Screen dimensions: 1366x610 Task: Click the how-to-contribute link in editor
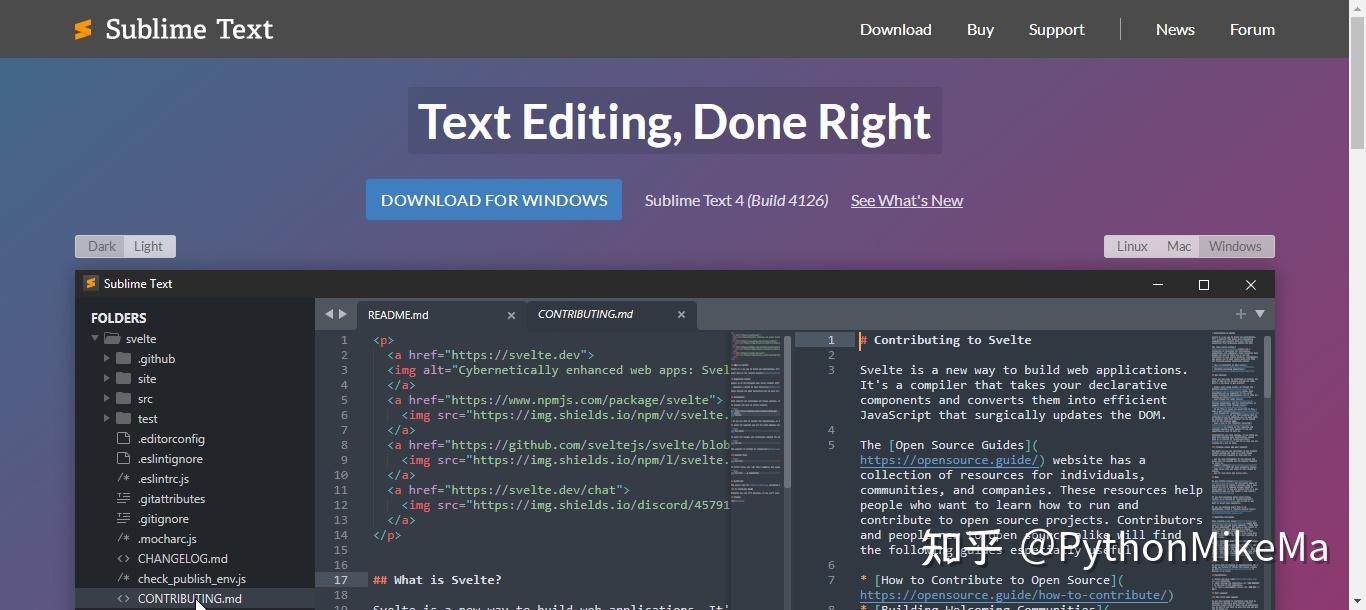1012,595
